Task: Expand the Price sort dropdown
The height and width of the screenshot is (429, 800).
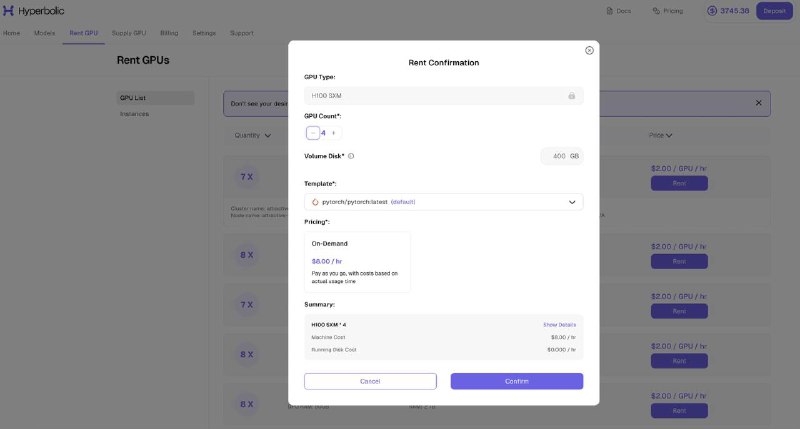Action: tap(661, 136)
